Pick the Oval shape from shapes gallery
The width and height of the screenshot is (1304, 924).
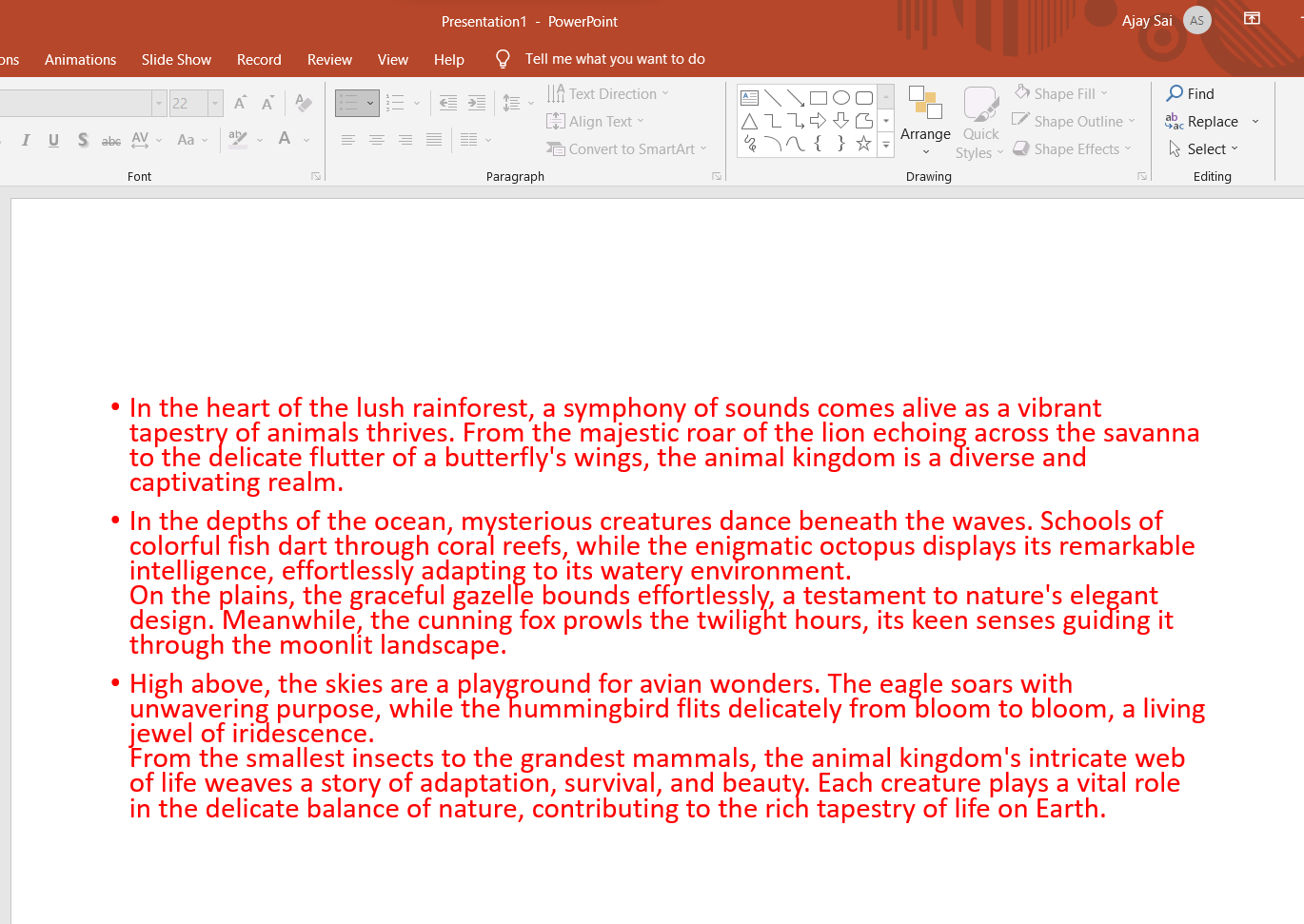841,98
